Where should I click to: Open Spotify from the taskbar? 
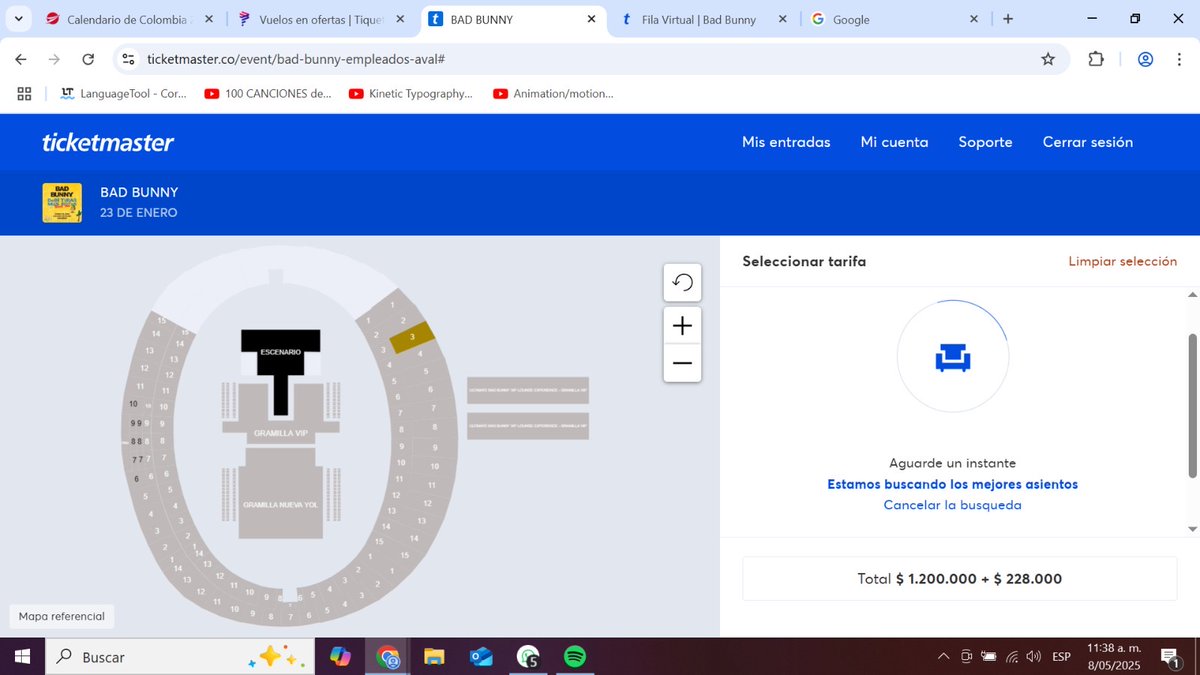click(575, 657)
